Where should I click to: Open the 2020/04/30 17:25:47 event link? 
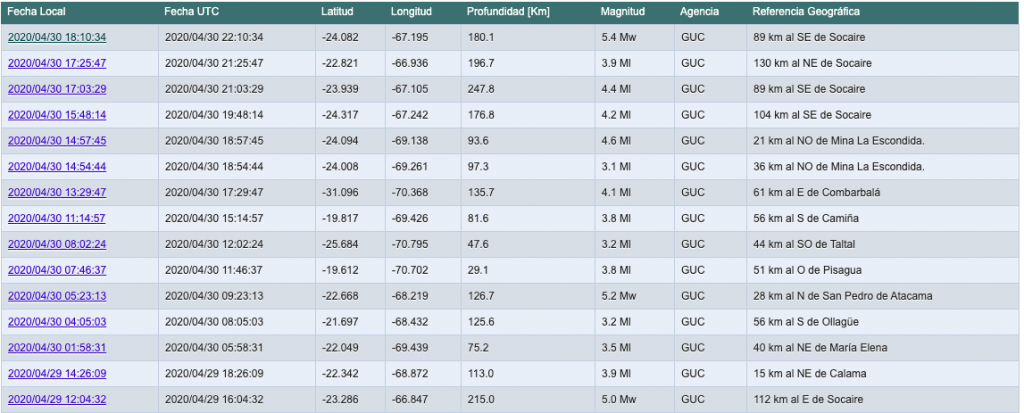coord(57,63)
